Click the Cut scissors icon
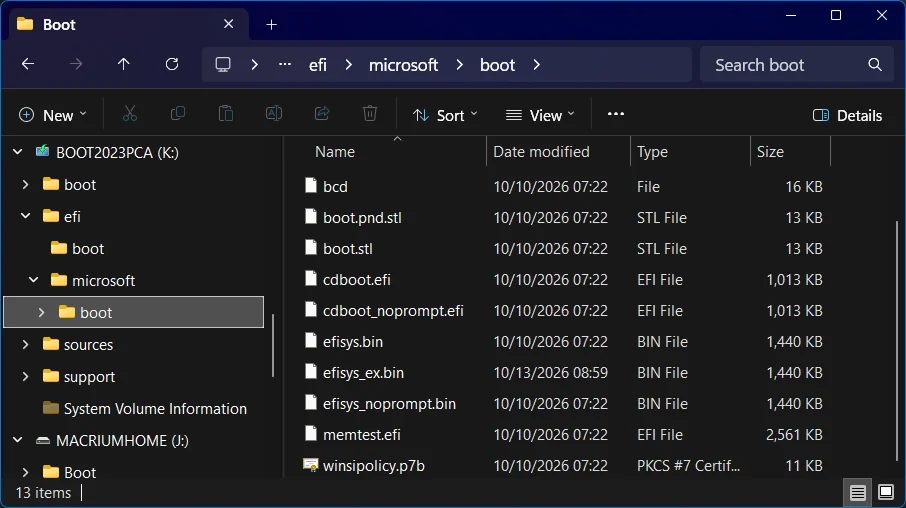 pyautogui.click(x=130, y=114)
